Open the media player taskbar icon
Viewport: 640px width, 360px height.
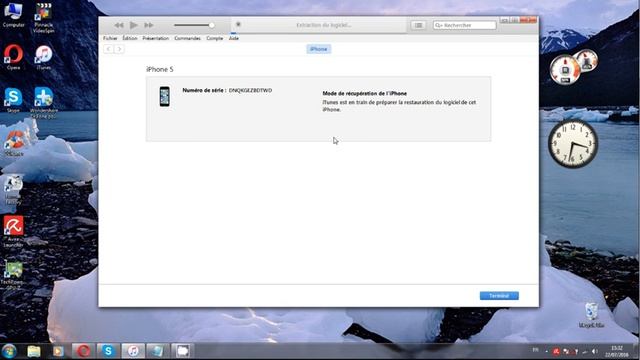pyautogui.click(x=58, y=351)
